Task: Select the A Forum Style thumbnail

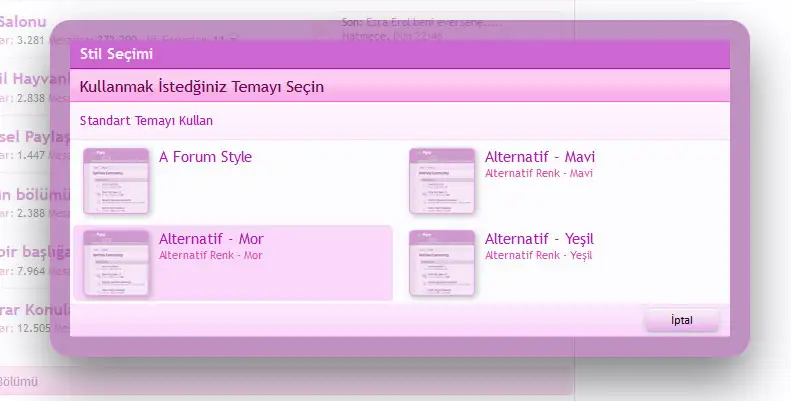Action: [x=116, y=181]
